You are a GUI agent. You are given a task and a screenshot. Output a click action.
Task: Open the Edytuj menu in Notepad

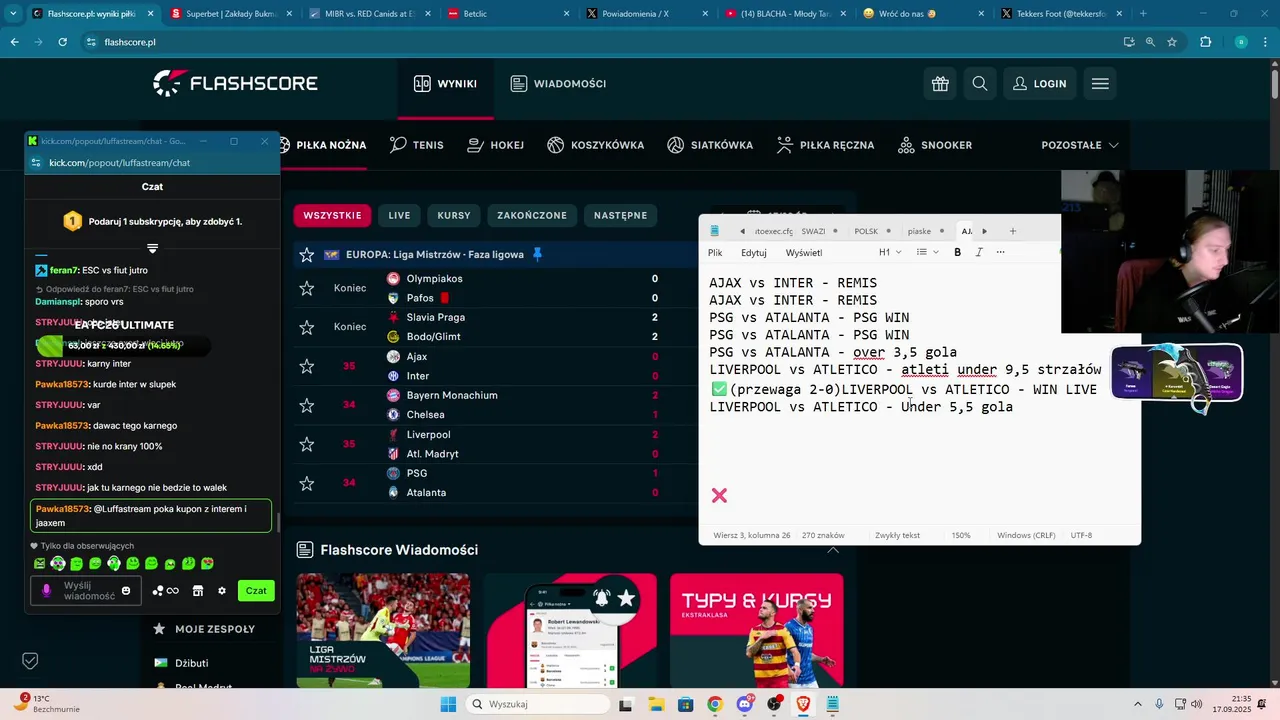click(x=754, y=253)
